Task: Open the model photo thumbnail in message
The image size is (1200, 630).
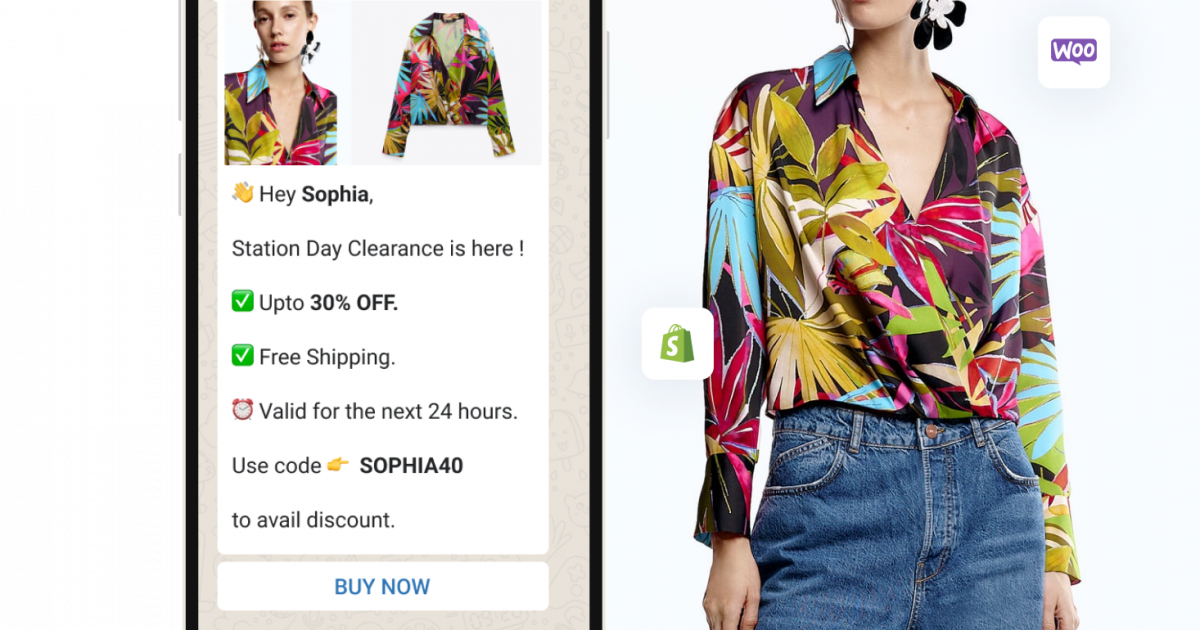Action: [281, 83]
